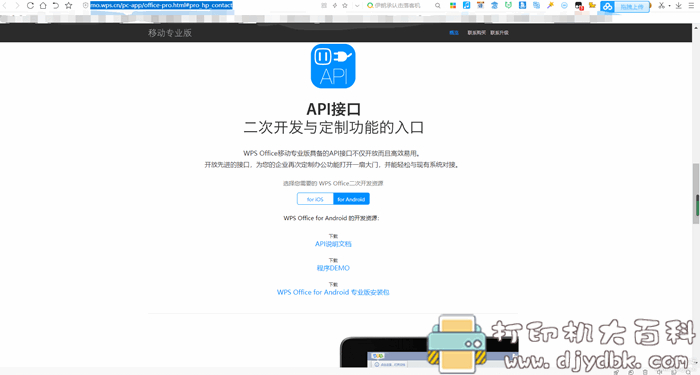The image size is (700, 375).
Task: Click the yellow folder extension icon
Action: (x=592, y=5)
